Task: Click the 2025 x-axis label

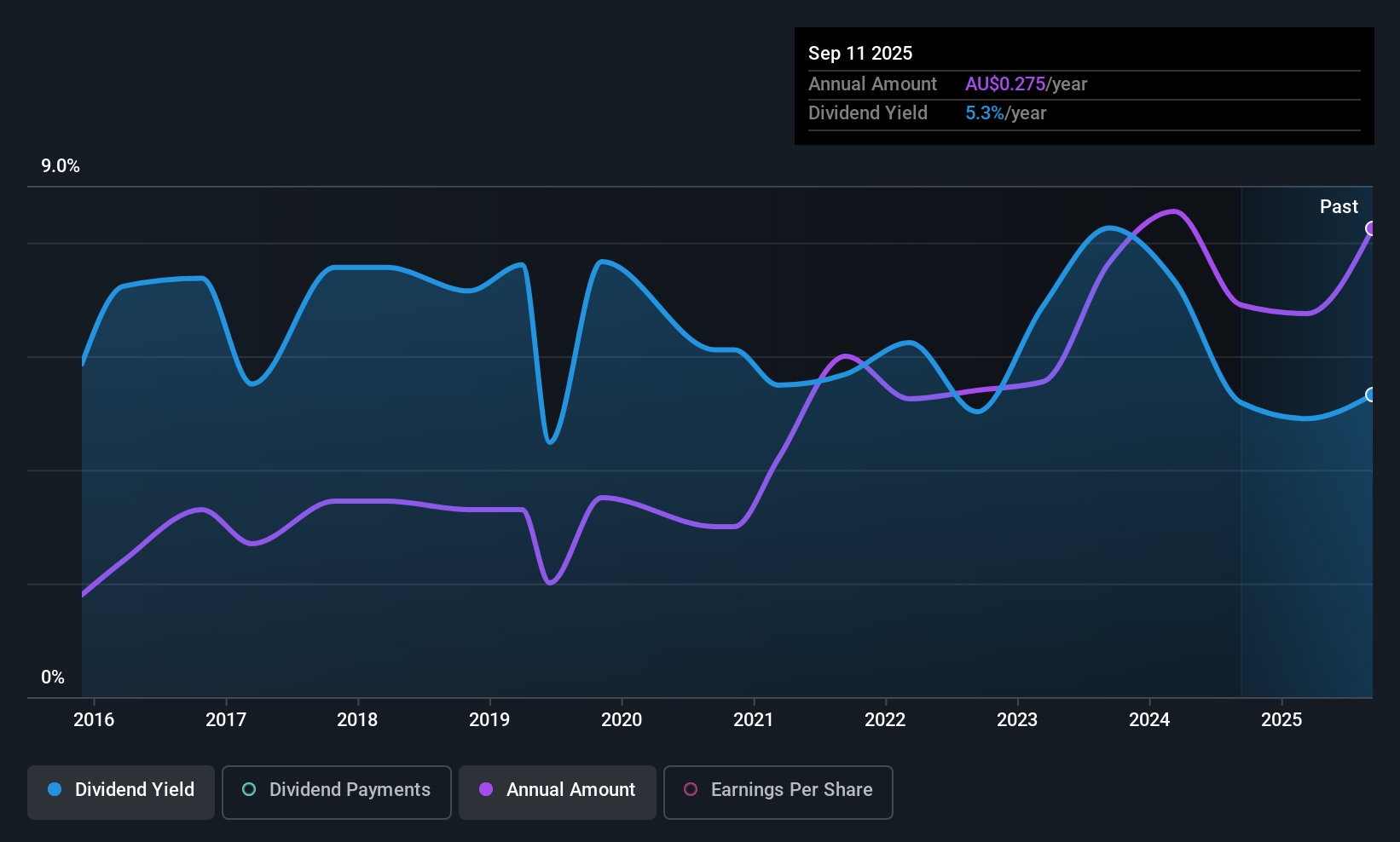Action: point(1281,720)
